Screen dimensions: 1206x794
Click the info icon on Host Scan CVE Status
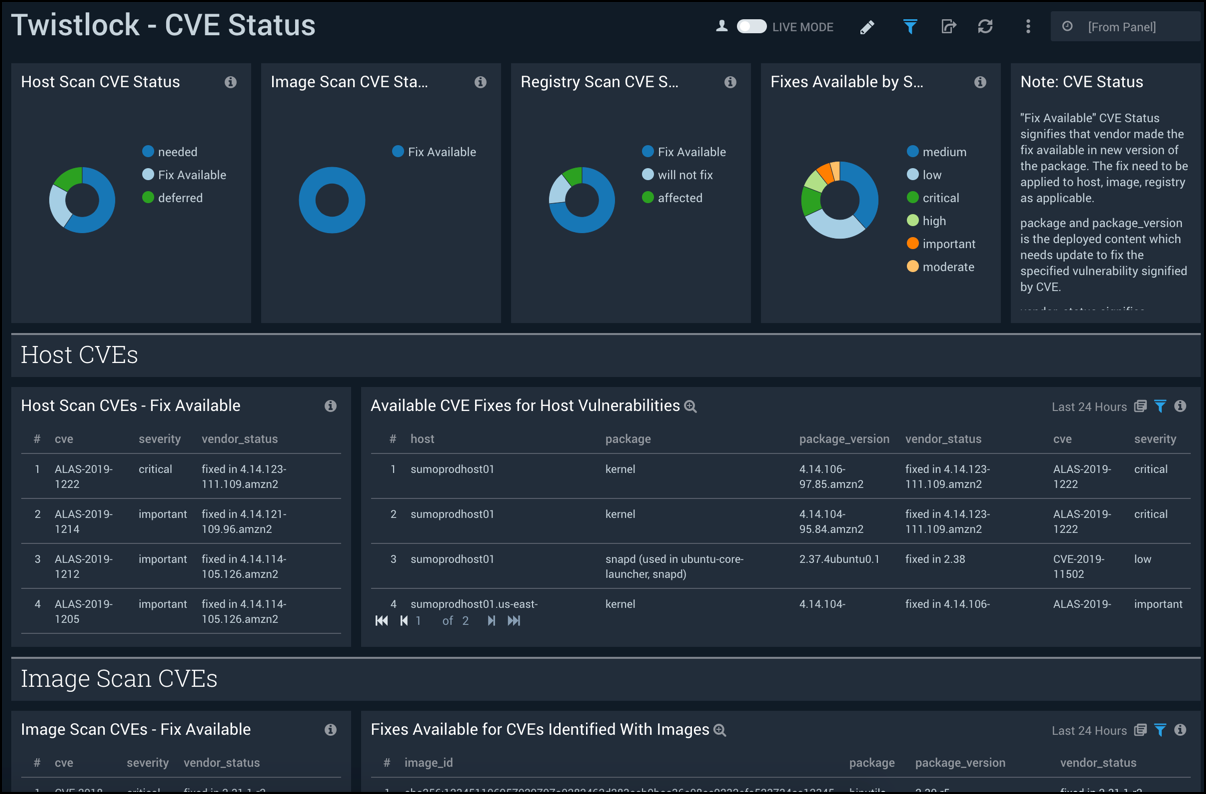230,82
